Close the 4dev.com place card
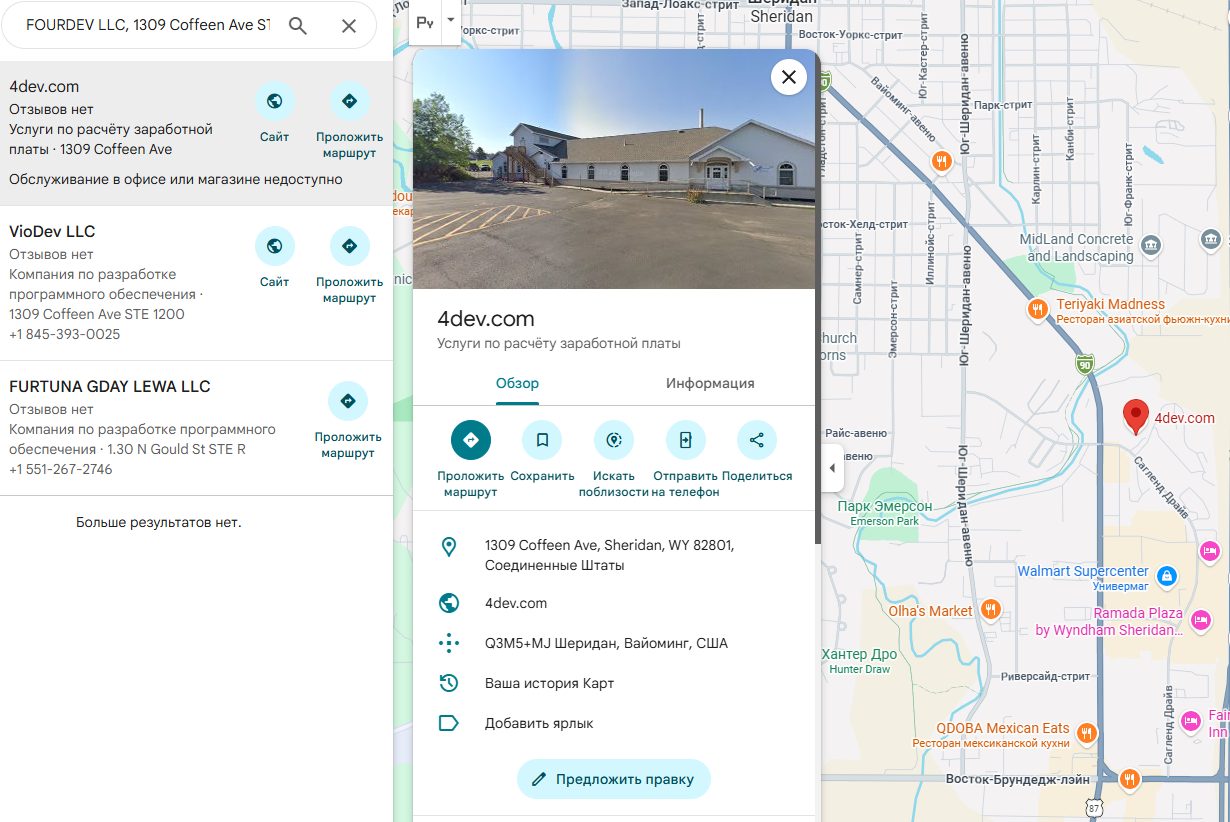This screenshot has width=1230, height=822. (788, 77)
